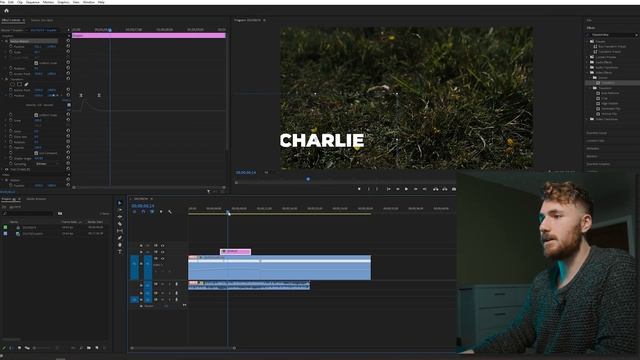The width and height of the screenshot is (640, 360).
Task: Select the sequence tab in Timeline panel
Action: (141, 199)
